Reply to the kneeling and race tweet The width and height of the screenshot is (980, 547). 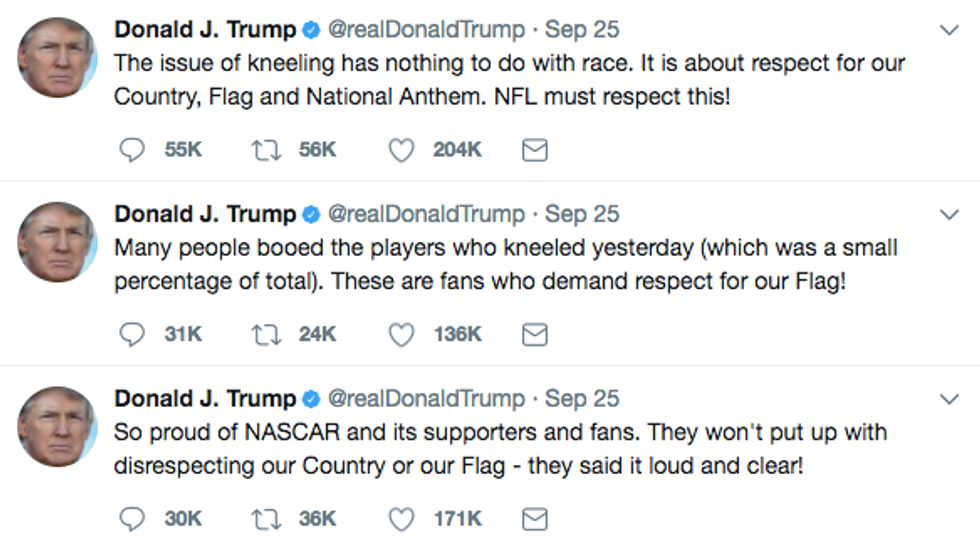132,150
